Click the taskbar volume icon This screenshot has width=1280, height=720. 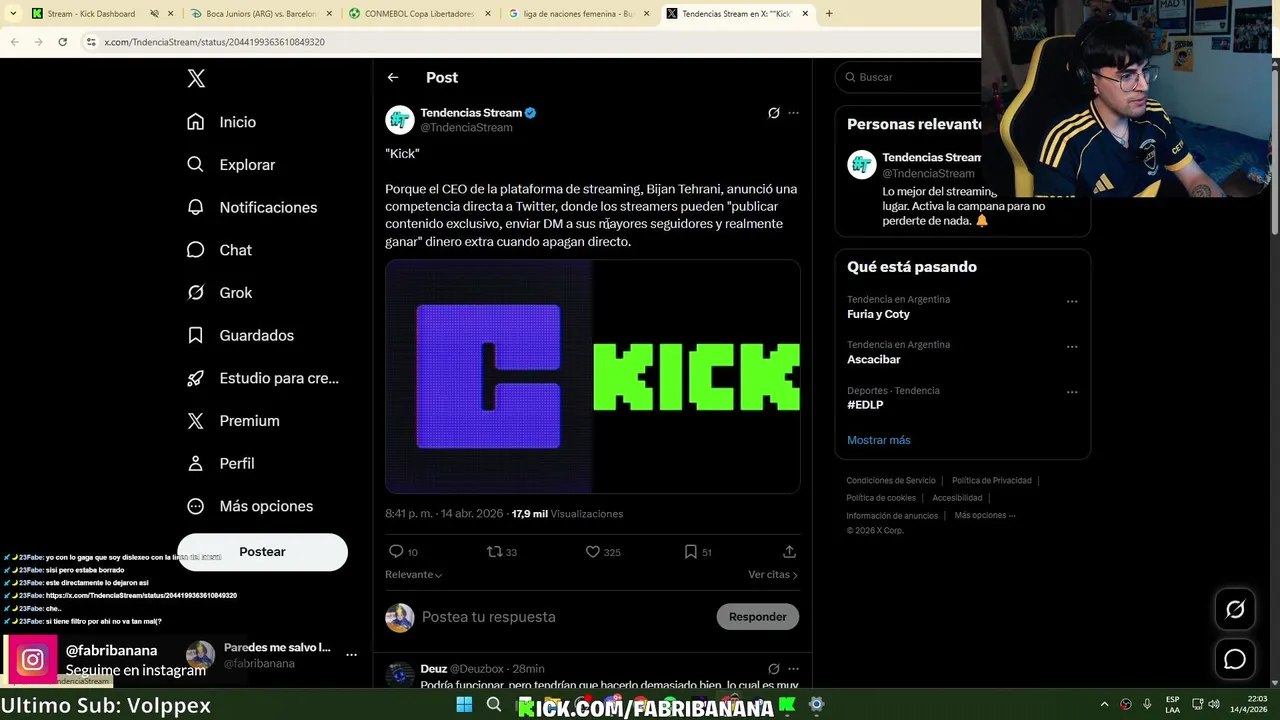click(1216, 705)
